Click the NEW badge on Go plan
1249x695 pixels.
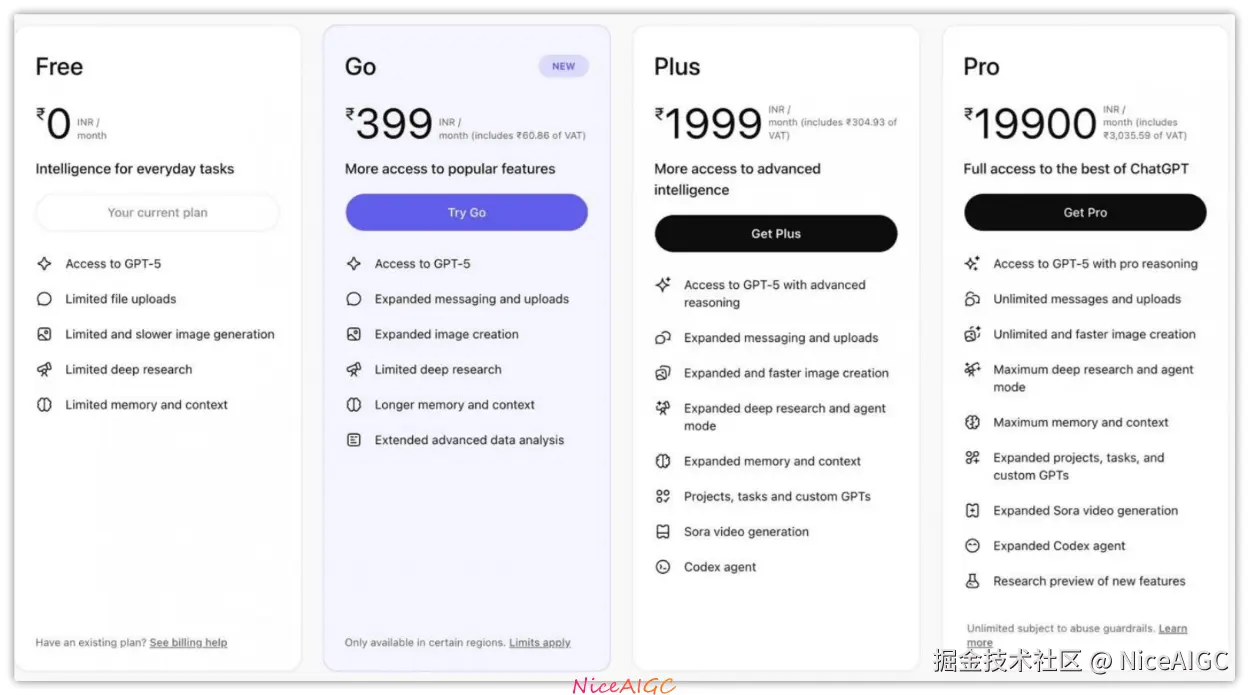click(x=563, y=67)
